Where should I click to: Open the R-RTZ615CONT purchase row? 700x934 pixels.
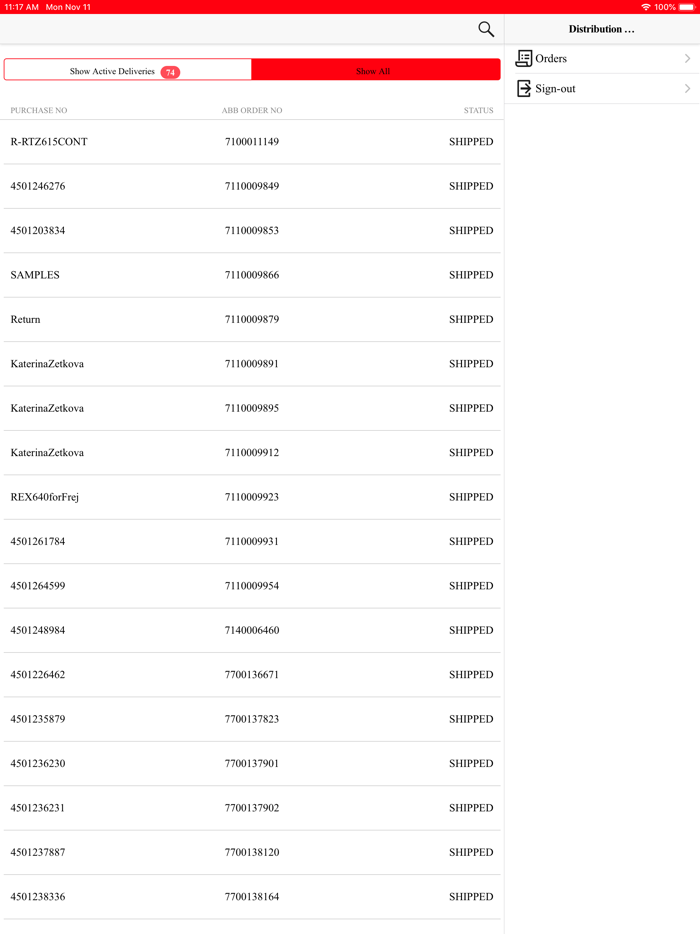pyautogui.click(x=49, y=142)
